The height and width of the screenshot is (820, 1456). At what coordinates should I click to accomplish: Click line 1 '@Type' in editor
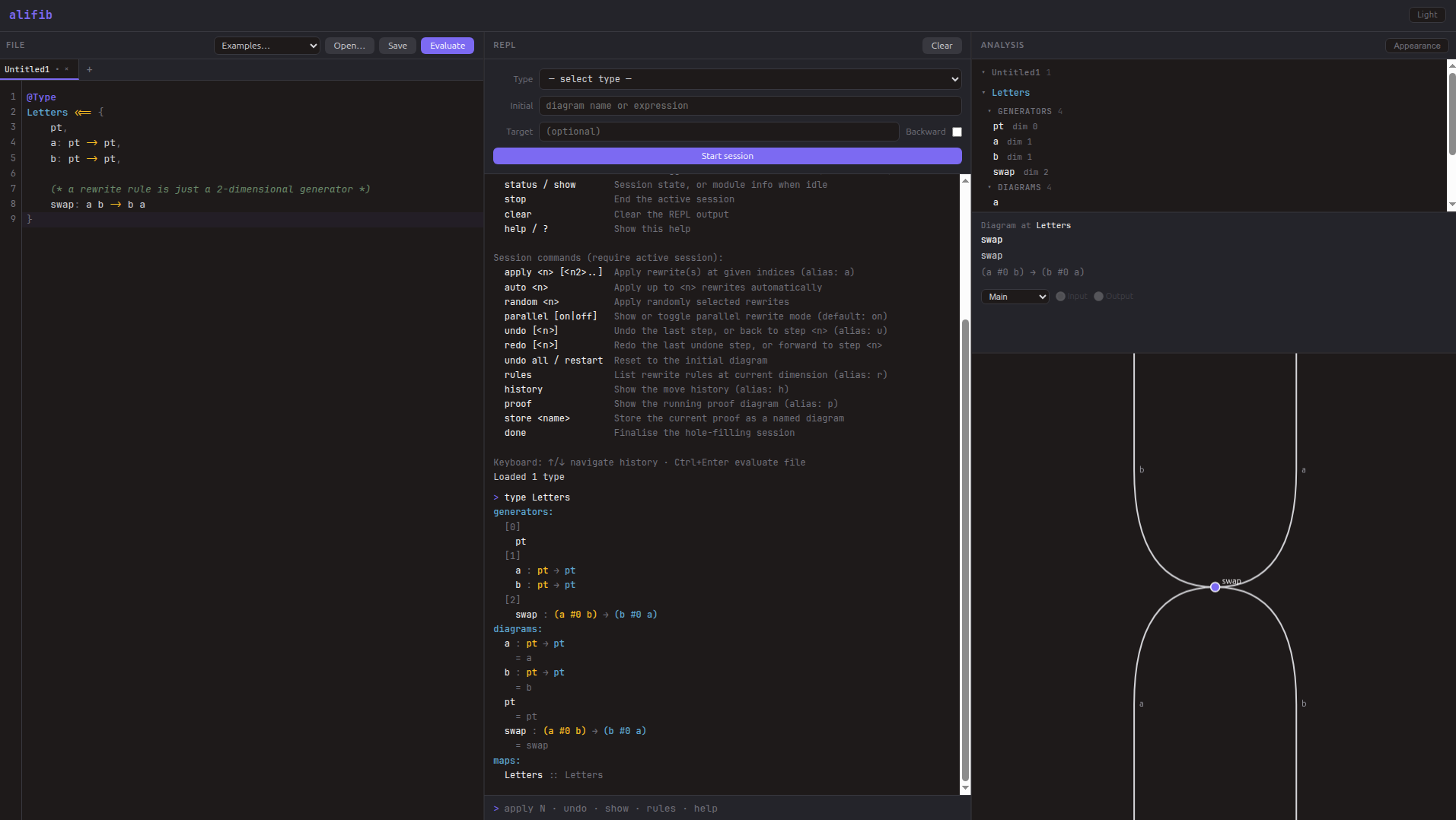tap(41, 97)
